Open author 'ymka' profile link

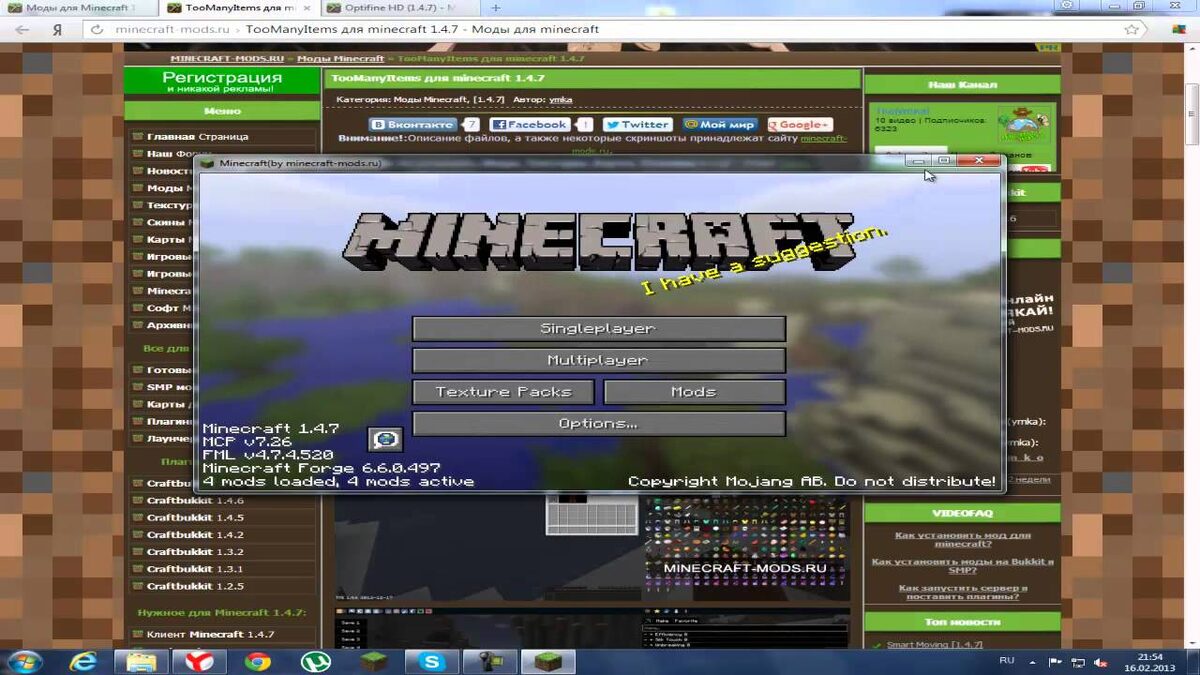coord(560,100)
